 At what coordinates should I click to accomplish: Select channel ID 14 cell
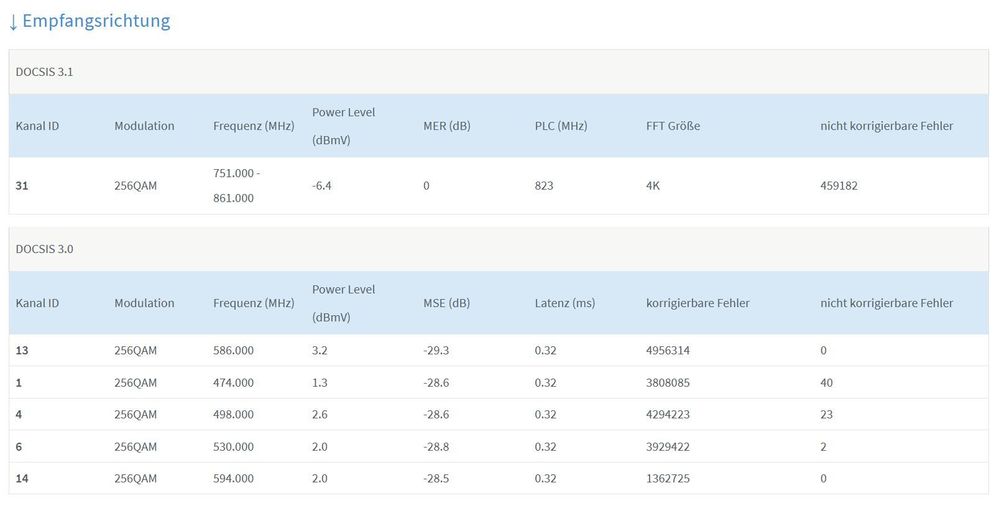click(x=22, y=479)
